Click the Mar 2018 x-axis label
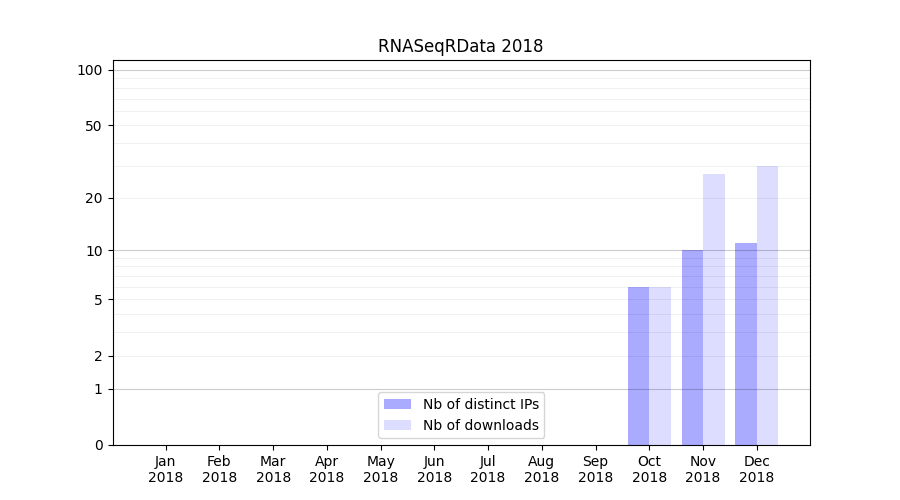Image resolution: width=900 pixels, height=500 pixels. click(x=273, y=469)
